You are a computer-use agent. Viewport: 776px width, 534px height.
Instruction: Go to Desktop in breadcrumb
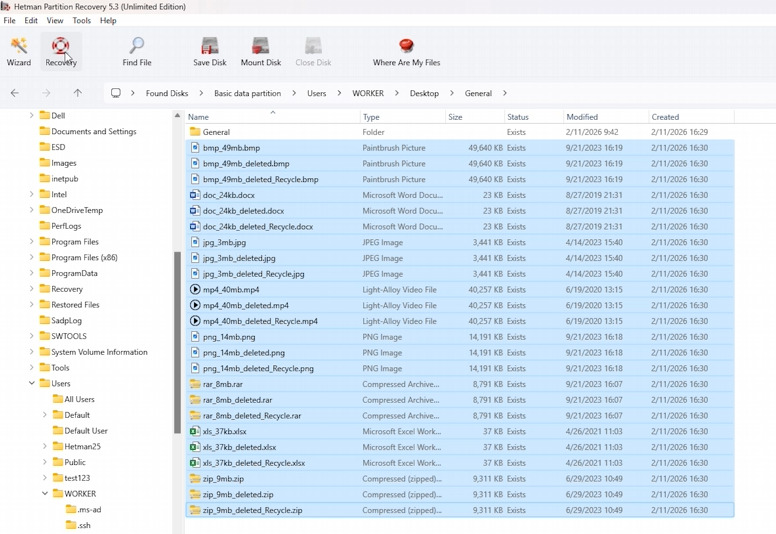coord(424,93)
